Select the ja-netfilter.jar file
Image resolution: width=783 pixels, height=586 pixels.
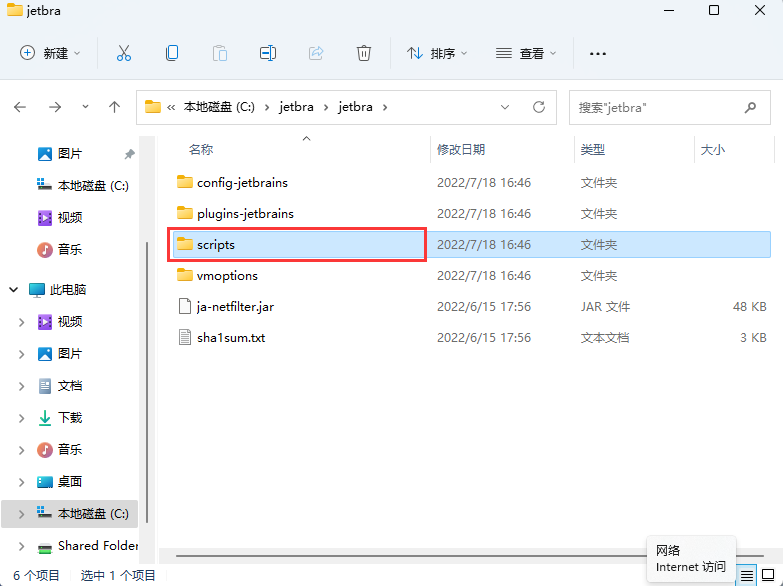[x=471, y=307]
